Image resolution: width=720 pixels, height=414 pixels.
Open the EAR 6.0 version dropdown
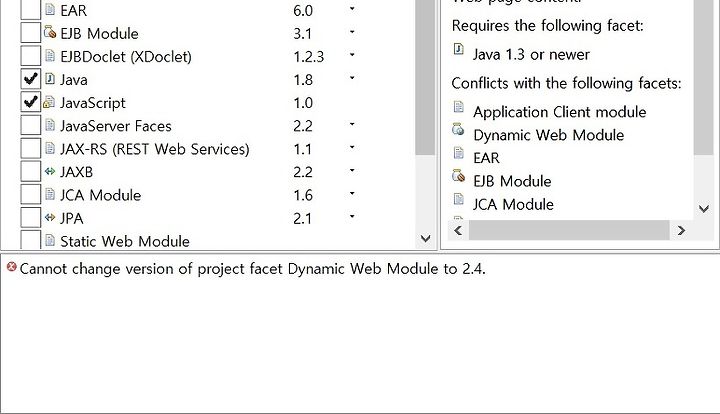click(x=352, y=9)
